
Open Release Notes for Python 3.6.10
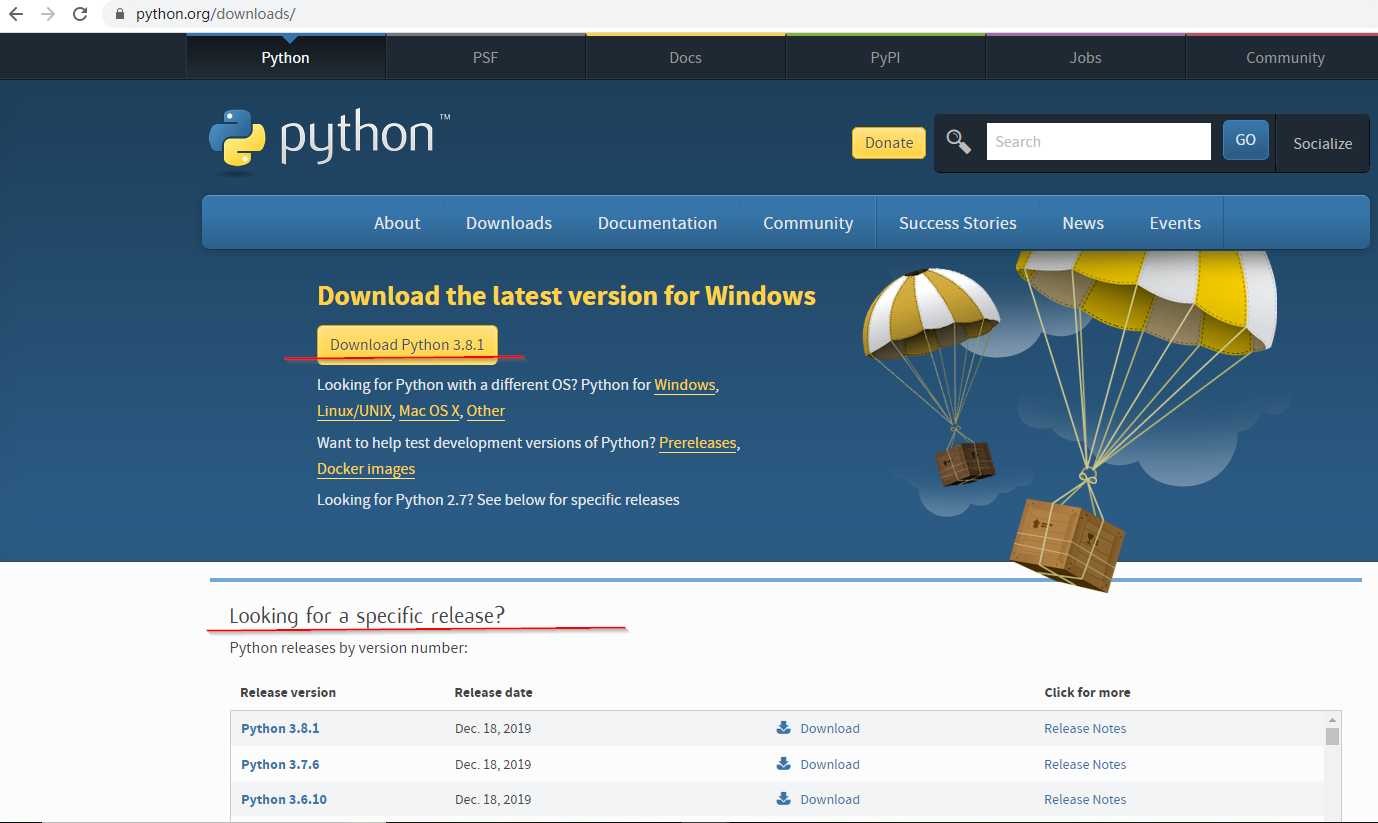[1085, 799]
